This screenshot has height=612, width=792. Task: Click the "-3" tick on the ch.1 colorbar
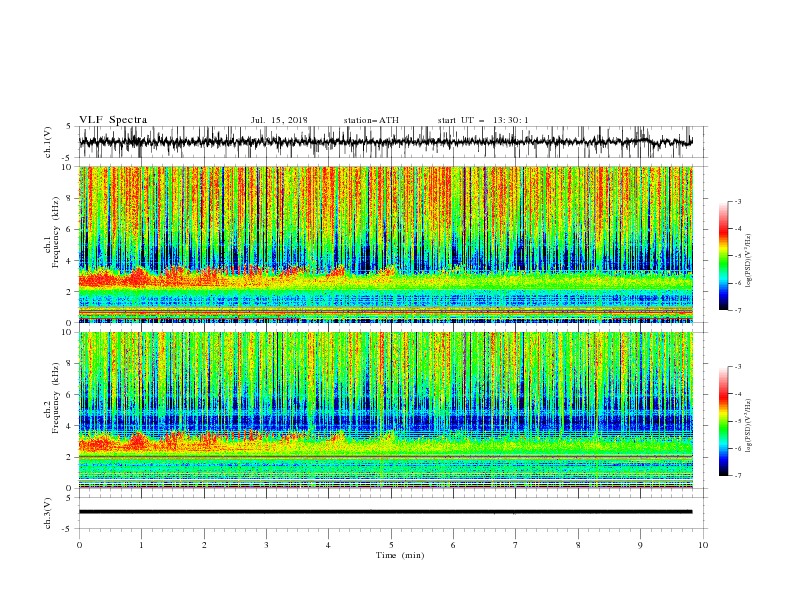[738, 201]
